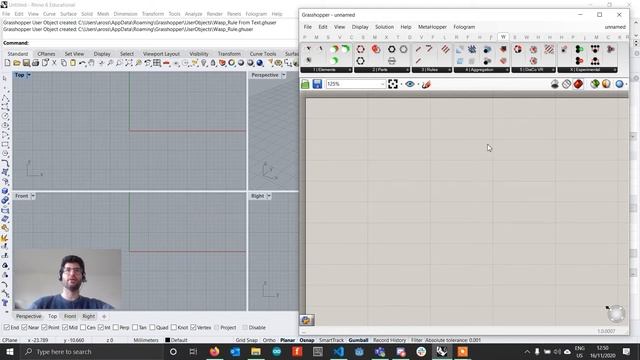Click Rhino's Zoom Extents toolbar icon
Viewport: 640px width, 360px height.
(129, 63)
